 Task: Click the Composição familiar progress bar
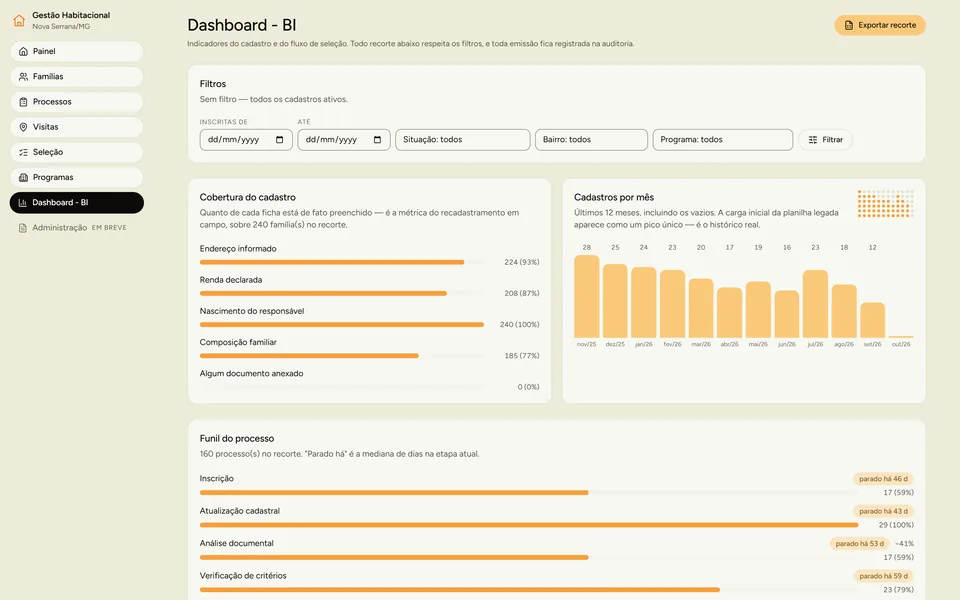(342, 356)
